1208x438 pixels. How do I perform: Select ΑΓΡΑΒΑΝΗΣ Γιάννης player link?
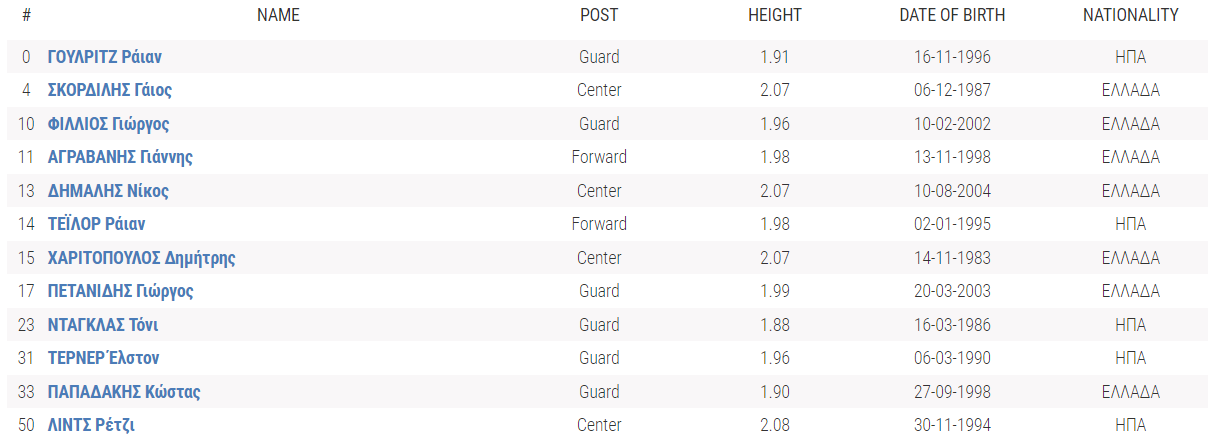coord(120,157)
